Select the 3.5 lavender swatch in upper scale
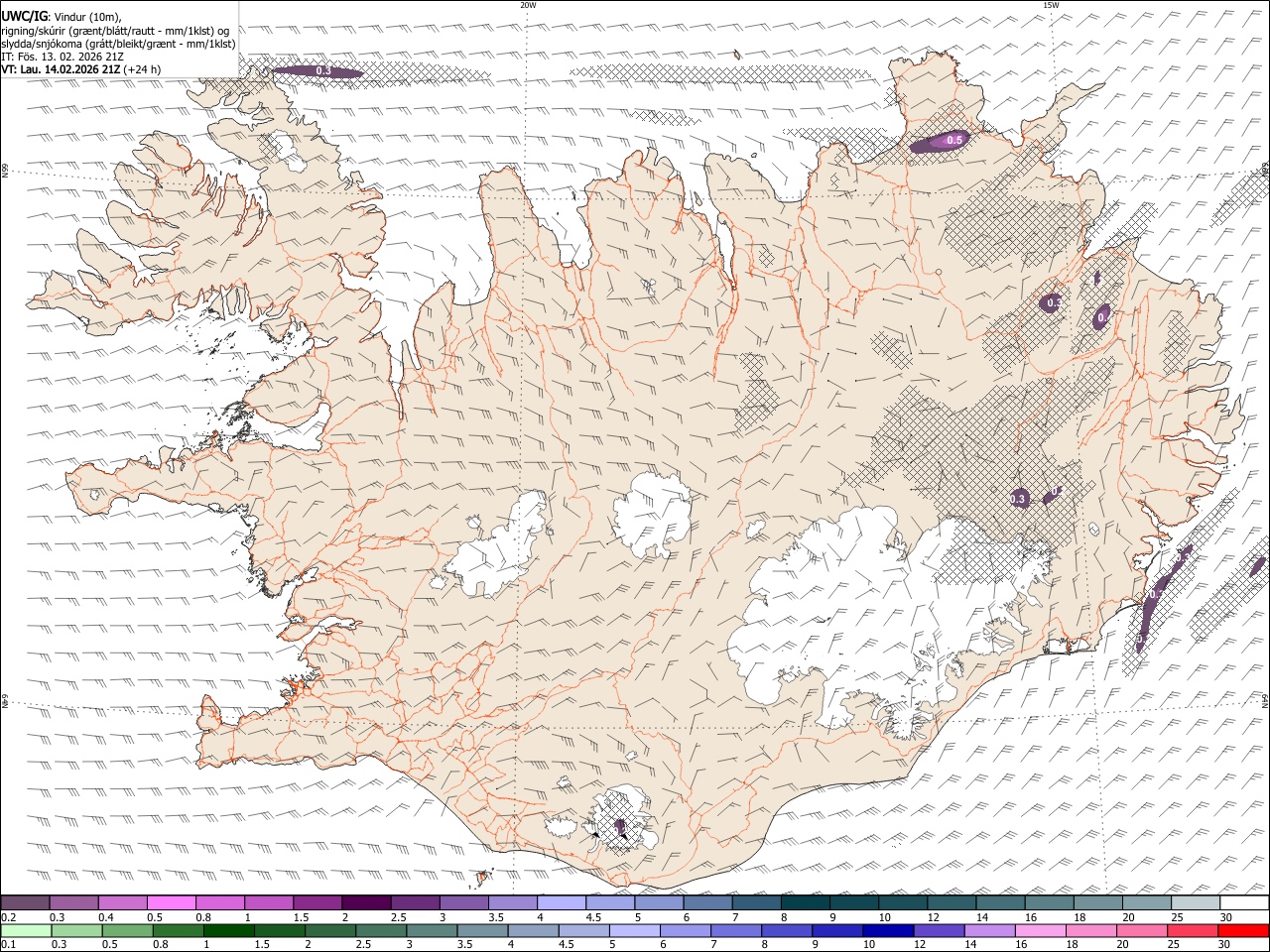The height and width of the screenshot is (952, 1270). point(512,902)
